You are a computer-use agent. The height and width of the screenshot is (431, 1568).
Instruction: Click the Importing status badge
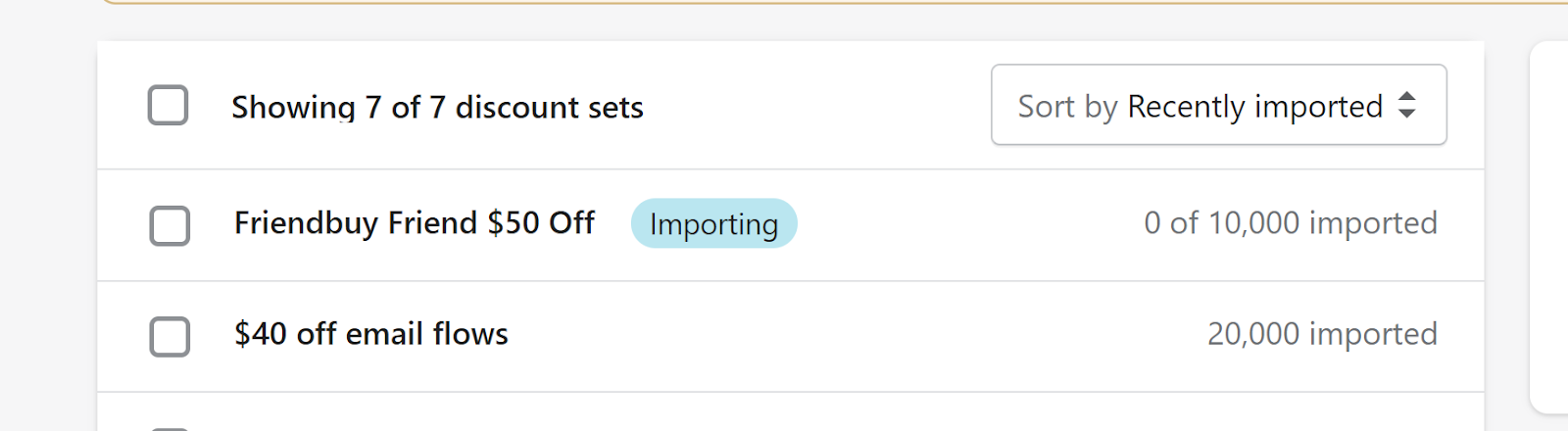[713, 223]
